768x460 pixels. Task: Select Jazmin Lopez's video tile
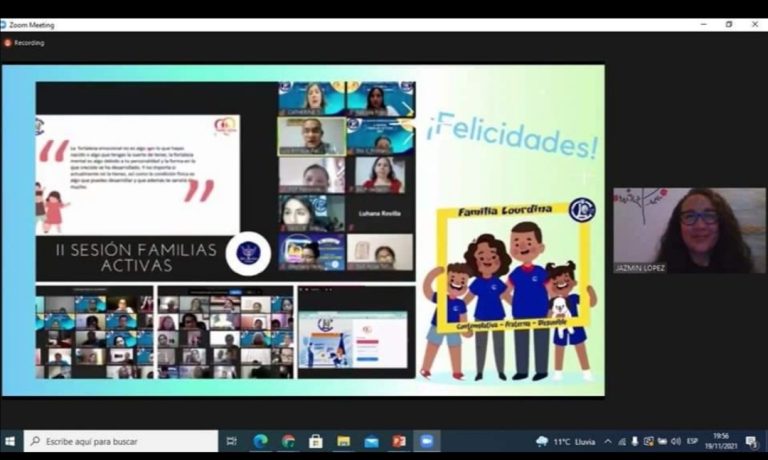689,231
